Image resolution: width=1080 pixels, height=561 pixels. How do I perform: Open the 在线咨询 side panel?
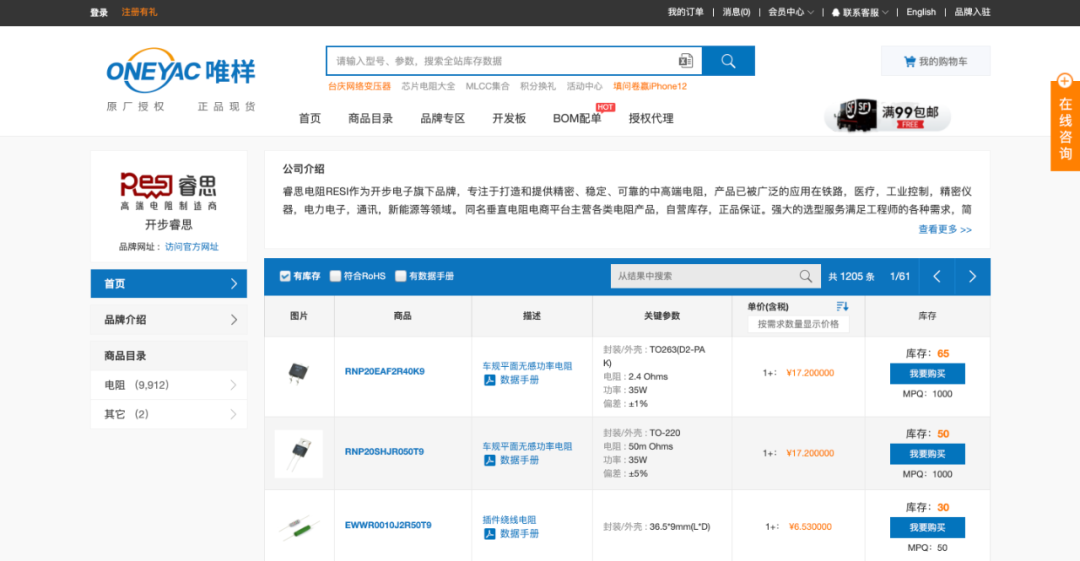point(1065,126)
